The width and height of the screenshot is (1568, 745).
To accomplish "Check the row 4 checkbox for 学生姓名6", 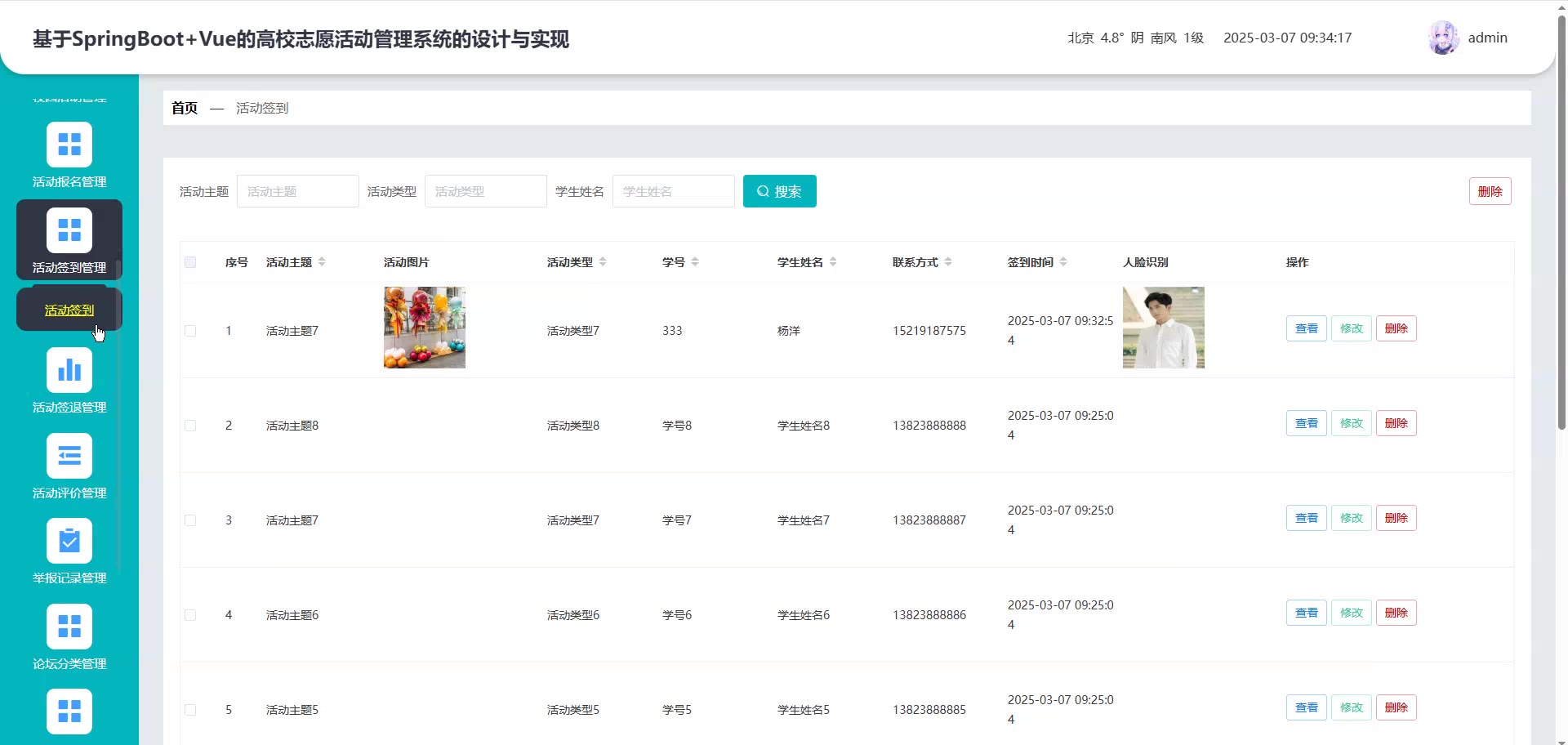I will pyautogui.click(x=190, y=615).
